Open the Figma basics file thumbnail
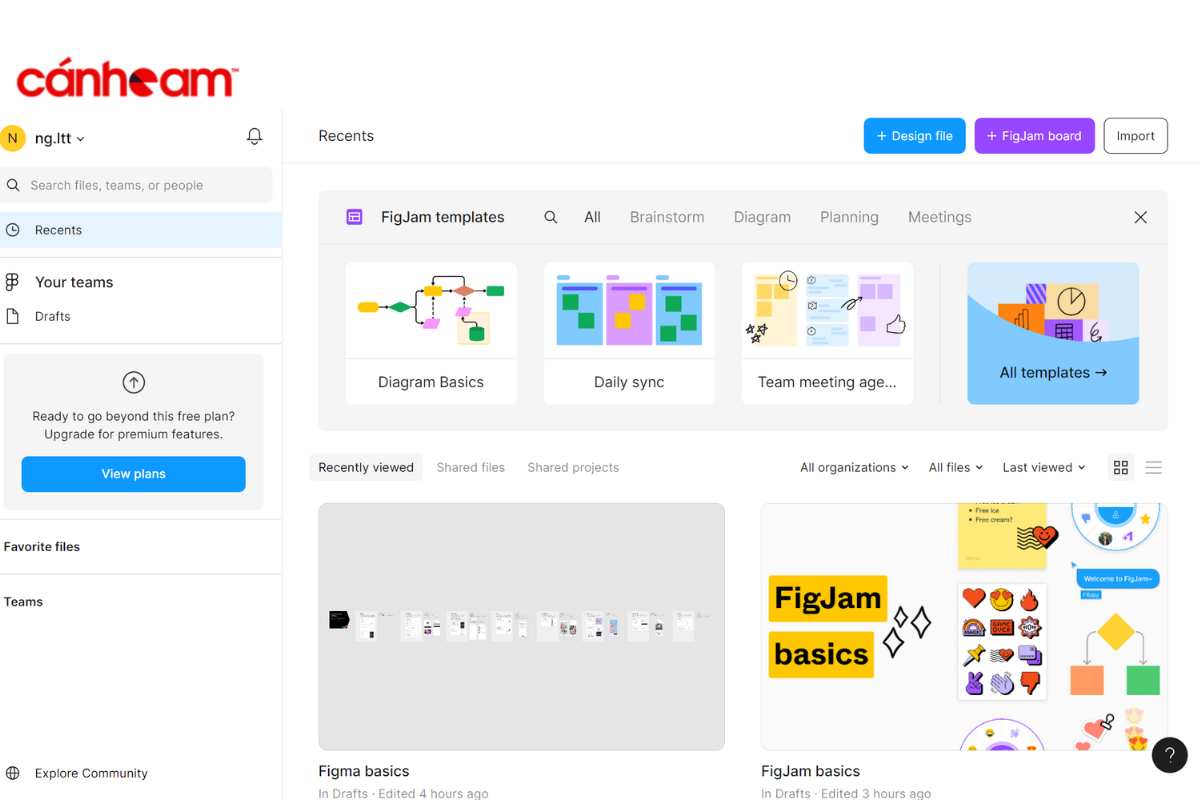Screen dimensions: 1200x800 coord(521,626)
